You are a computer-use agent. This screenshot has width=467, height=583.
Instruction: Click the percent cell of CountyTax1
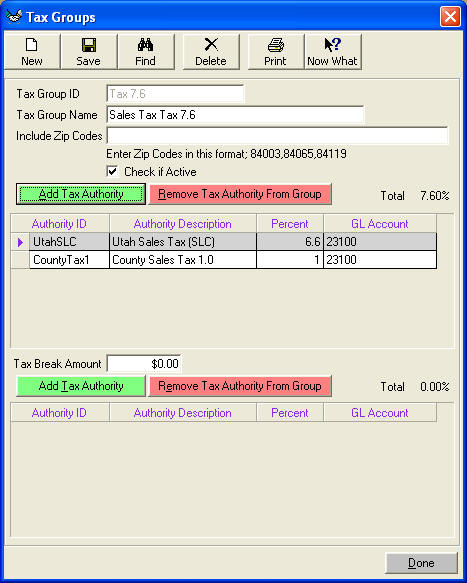tap(290, 260)
